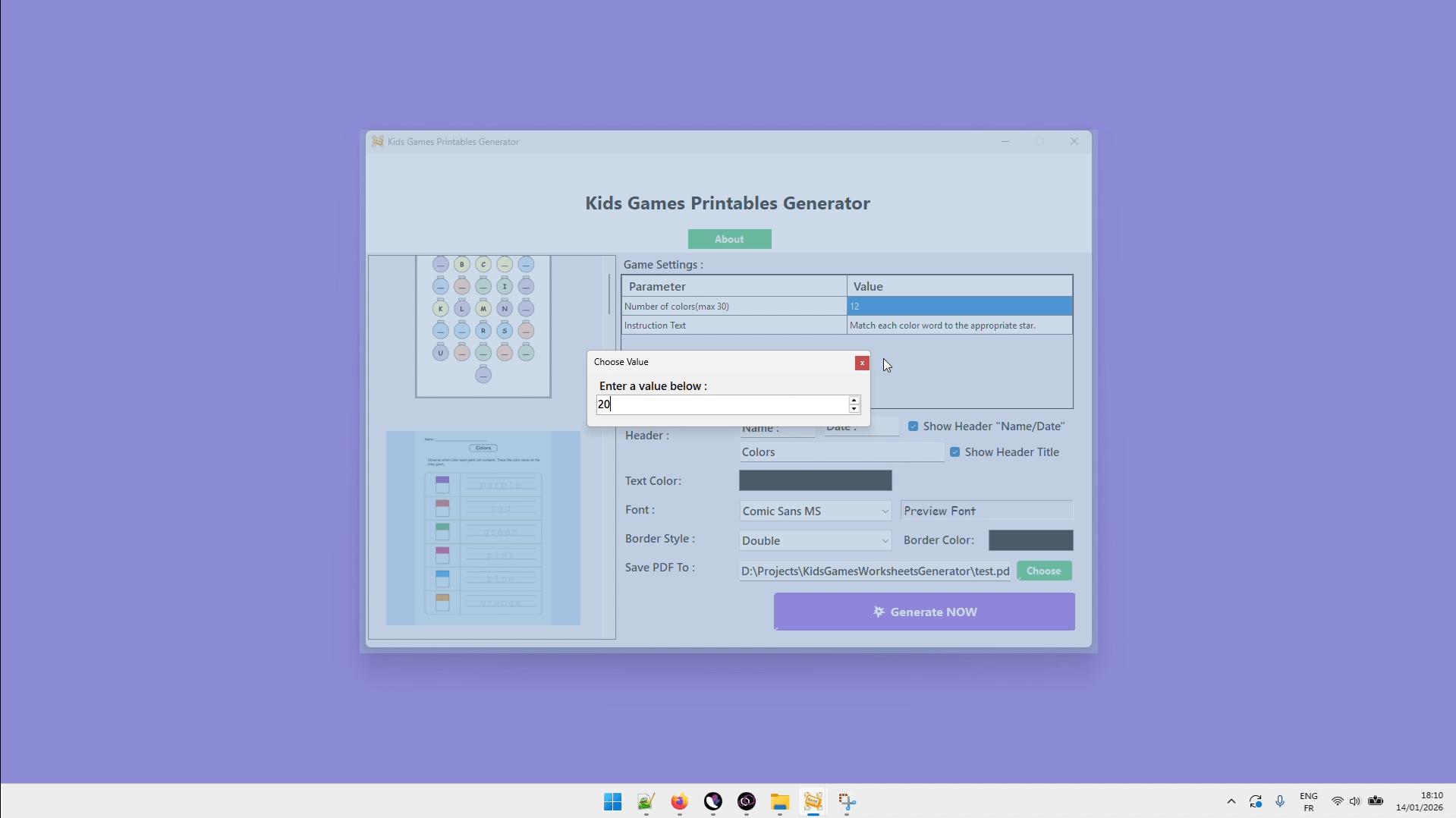Image resolution: width=1456 pixels, height=818 pixels.
Task: Expand the hidden icons chevron in the tray
Action: coord(1231,801)
